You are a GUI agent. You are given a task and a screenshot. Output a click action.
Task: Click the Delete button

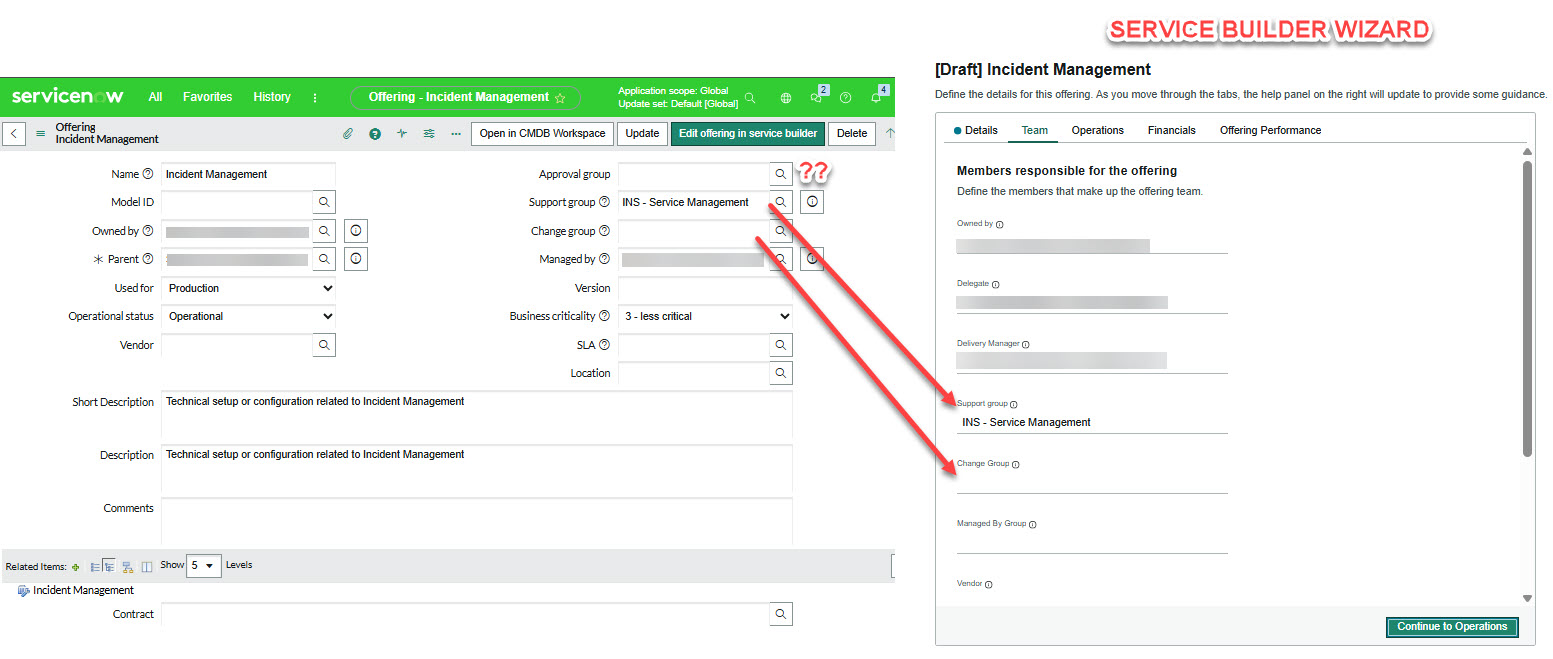click(852, 133)
